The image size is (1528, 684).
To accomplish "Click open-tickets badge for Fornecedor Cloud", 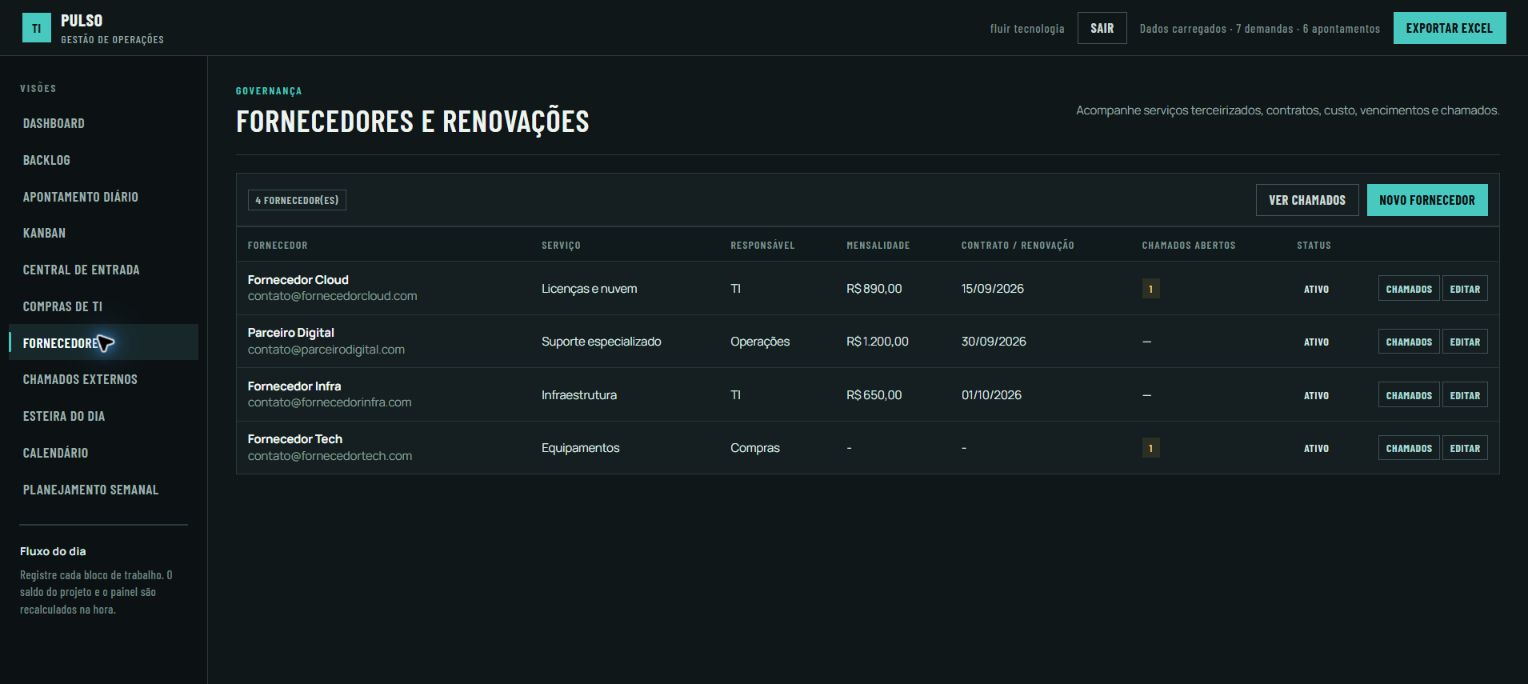I will coord(1151,289).
